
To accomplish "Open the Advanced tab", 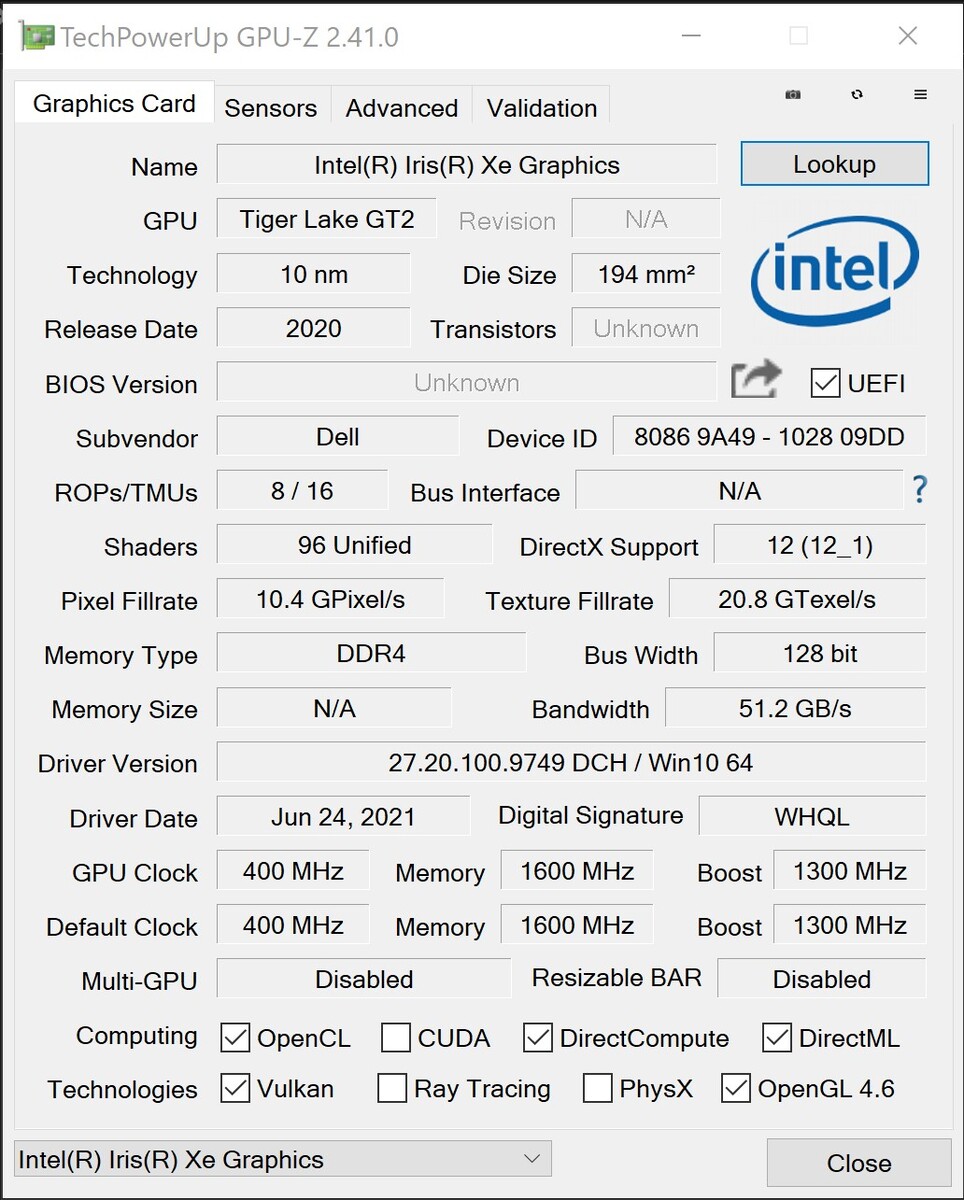I will pyautogui.click(x=401, y=108).
